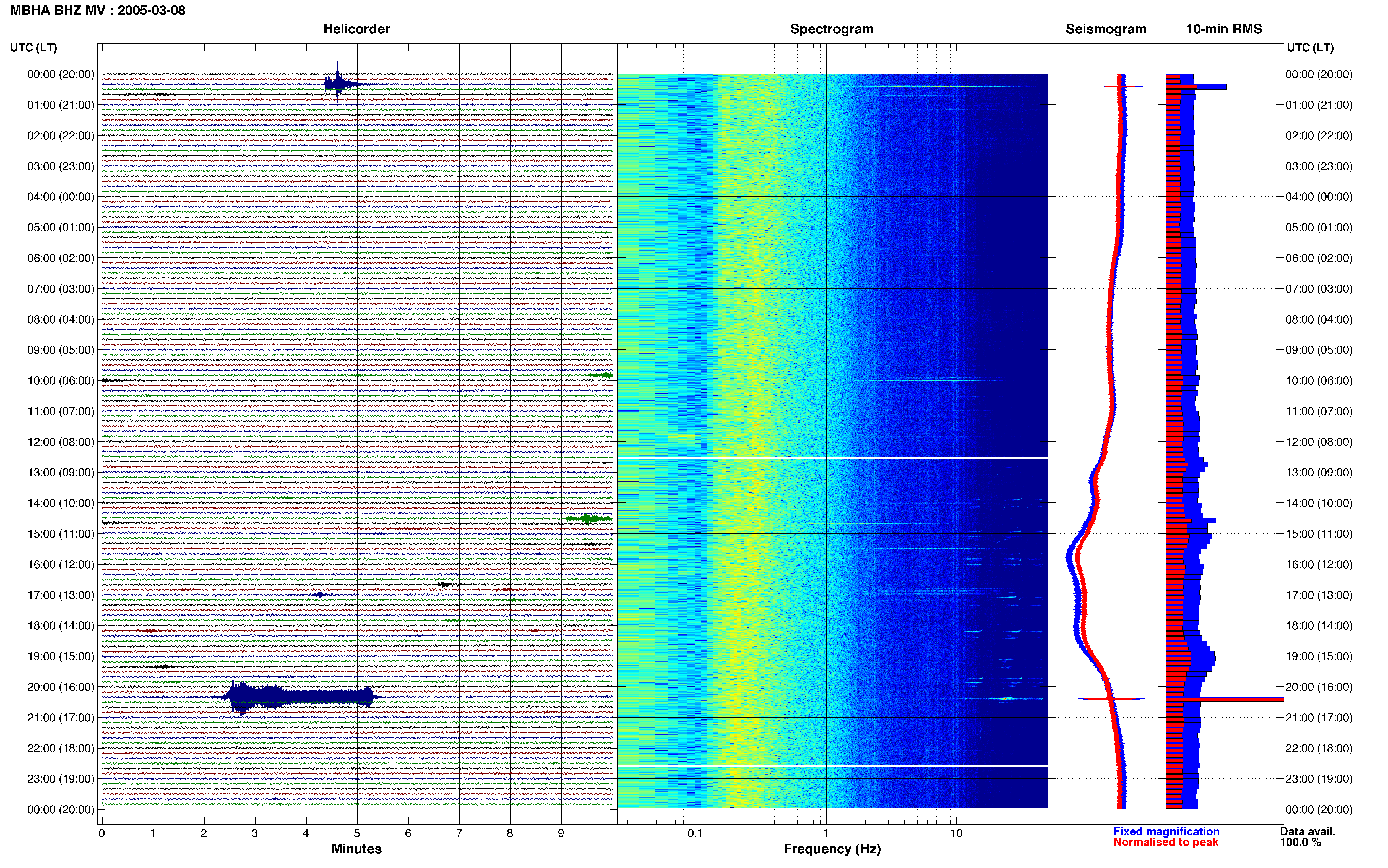Click right-axis time label '12:00 (08:00)'

pos(1319,442)
